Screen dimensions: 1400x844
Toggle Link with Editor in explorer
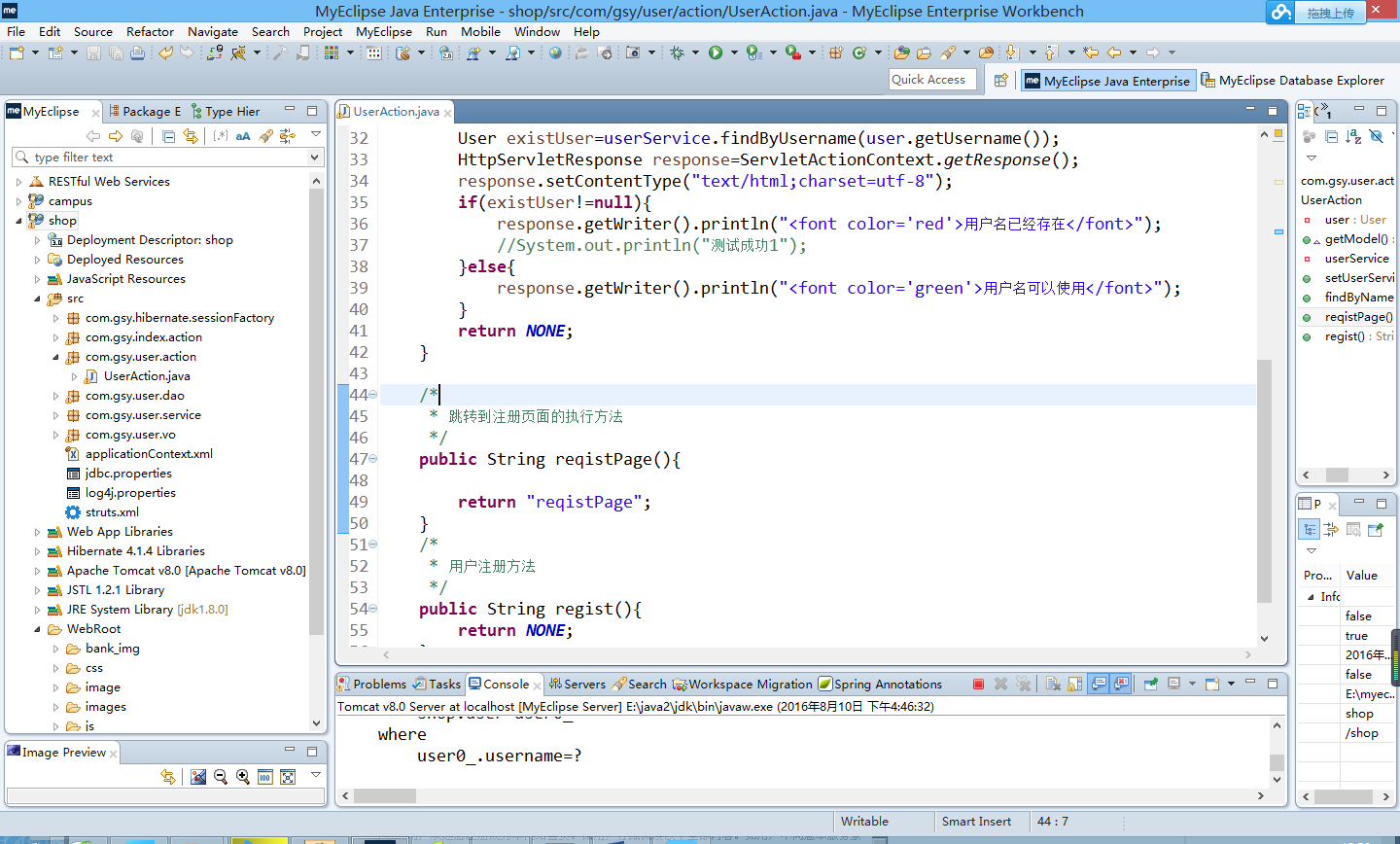pyautogui.click(x=191, y=136)
